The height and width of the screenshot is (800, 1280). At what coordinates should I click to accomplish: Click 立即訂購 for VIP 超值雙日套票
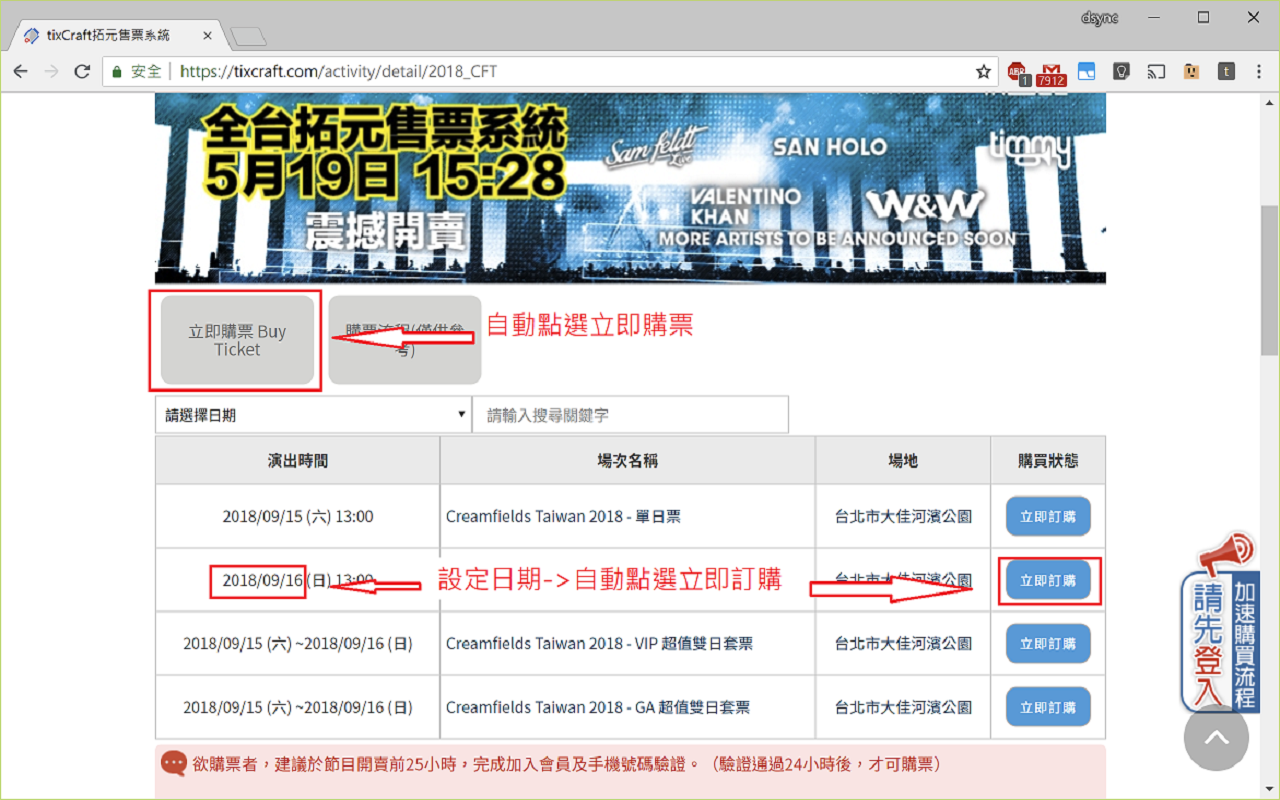click(x=1048, y=644)
